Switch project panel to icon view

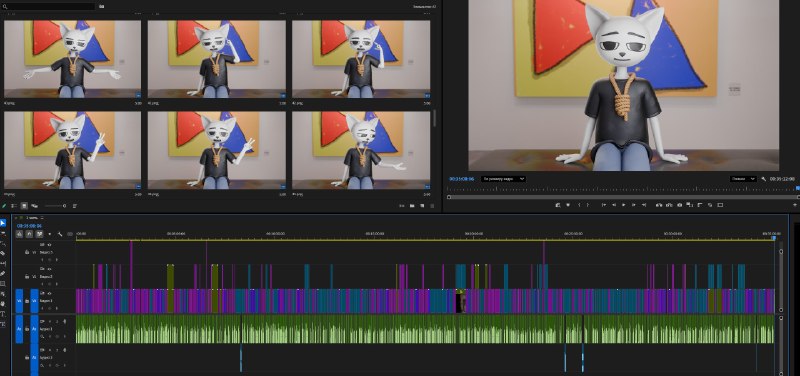coord(24,206)
